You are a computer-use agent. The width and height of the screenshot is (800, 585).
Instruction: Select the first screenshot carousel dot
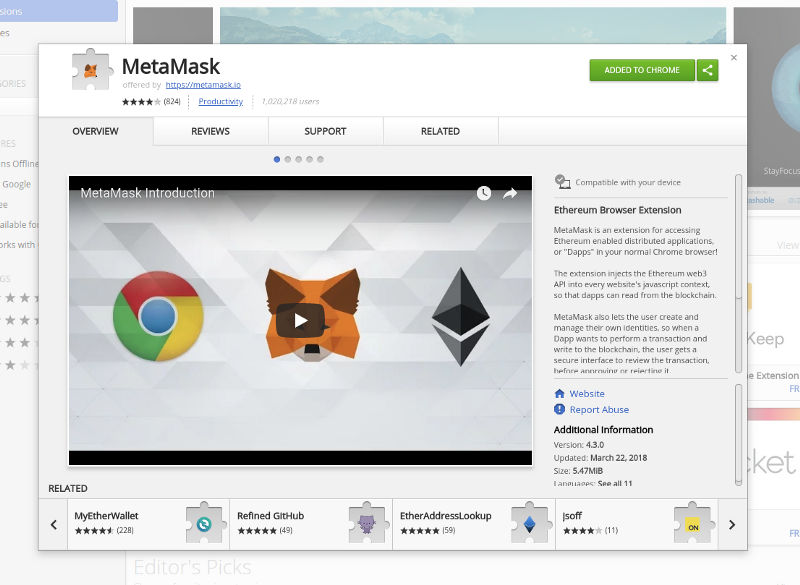click(x=277, y=159)
